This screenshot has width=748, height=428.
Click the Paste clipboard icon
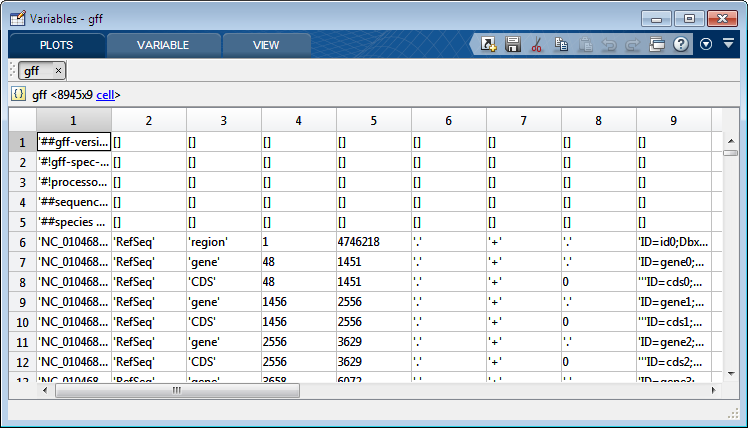pos(585,44)
